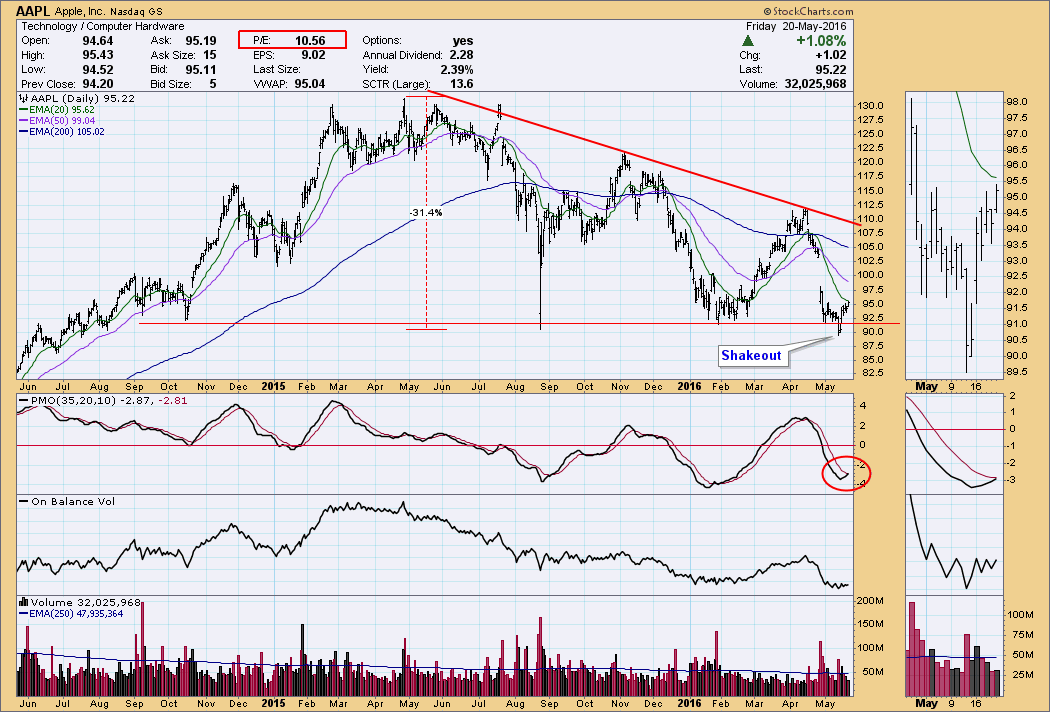
Task: Click the blue EMA(200) legend line marker
Action: click(24, 131)
